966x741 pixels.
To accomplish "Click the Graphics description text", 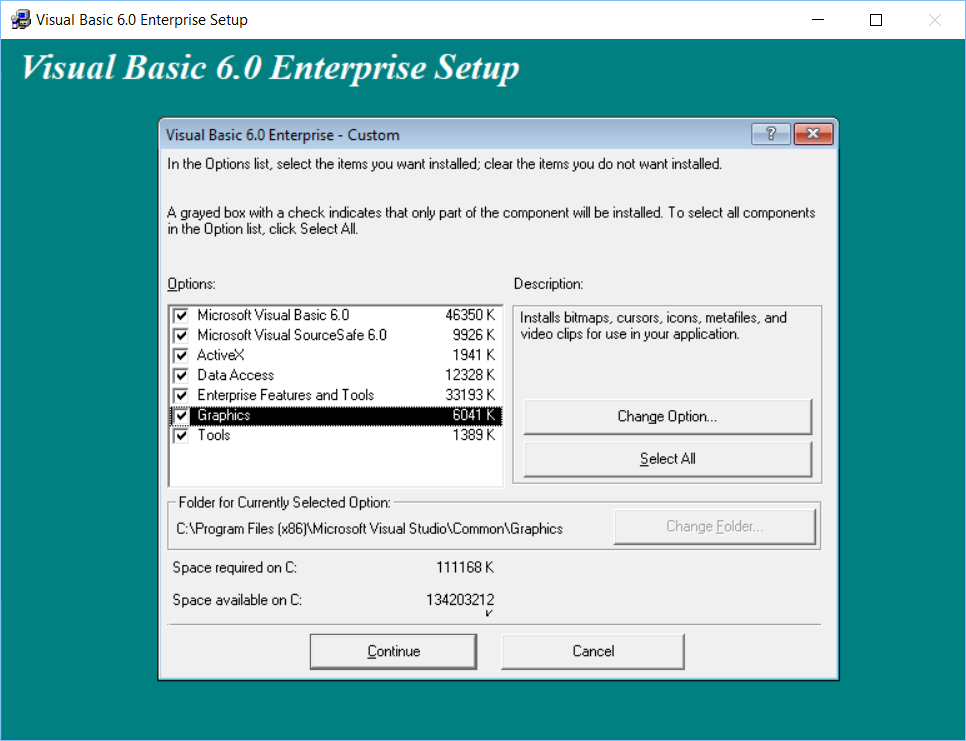I will (x=653, y=326).
